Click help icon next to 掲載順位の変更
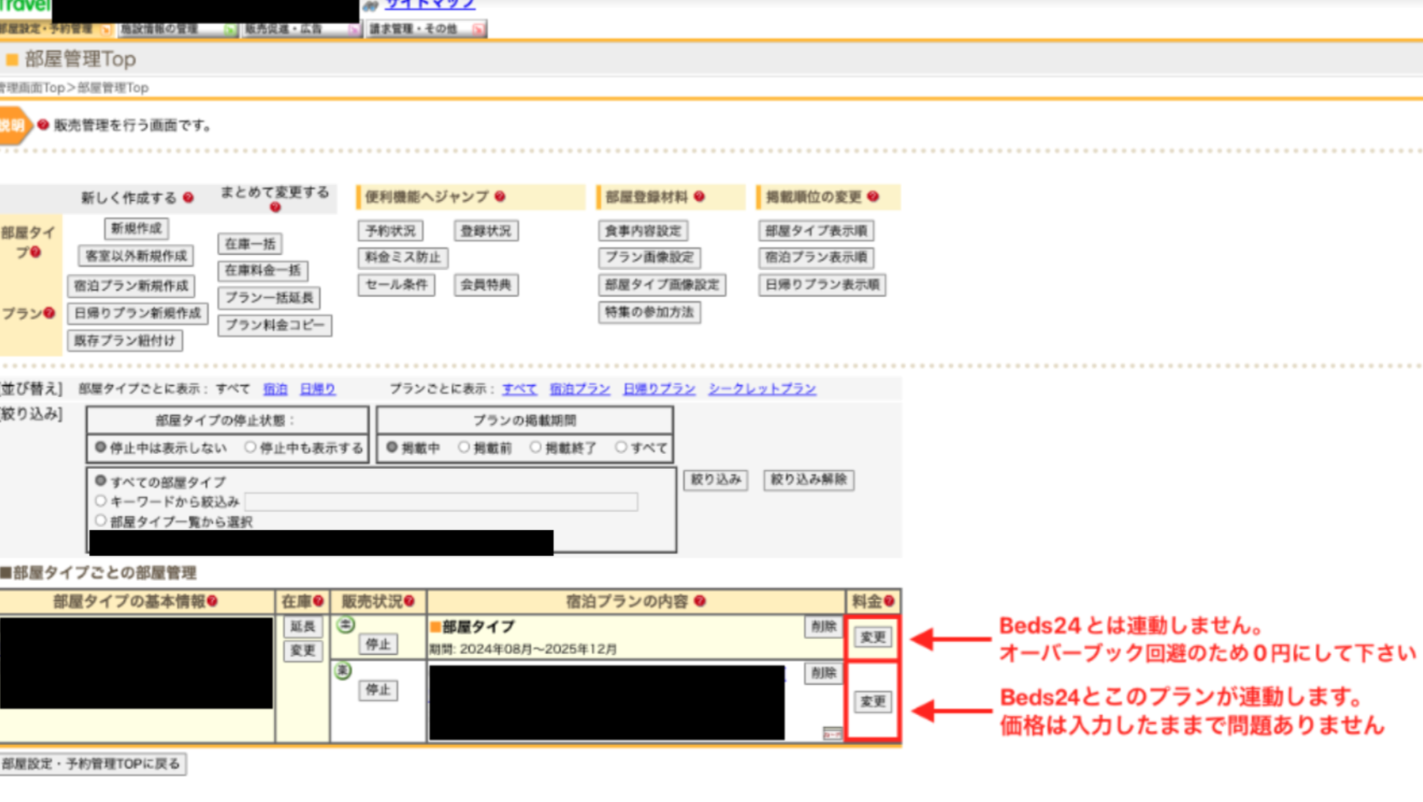Screen dimensions: 1423x802 point(873,197)
